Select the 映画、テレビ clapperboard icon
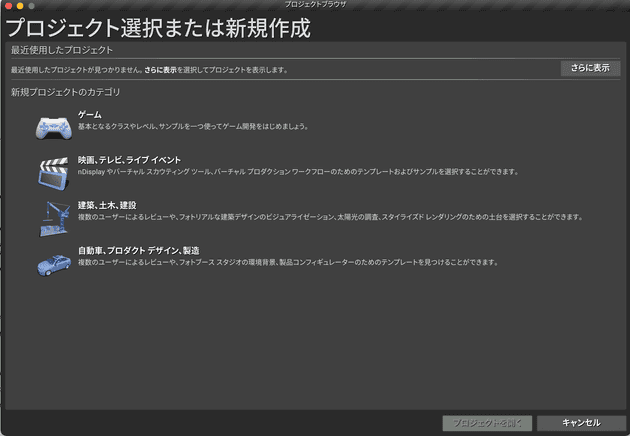 [x=53, y=173]
